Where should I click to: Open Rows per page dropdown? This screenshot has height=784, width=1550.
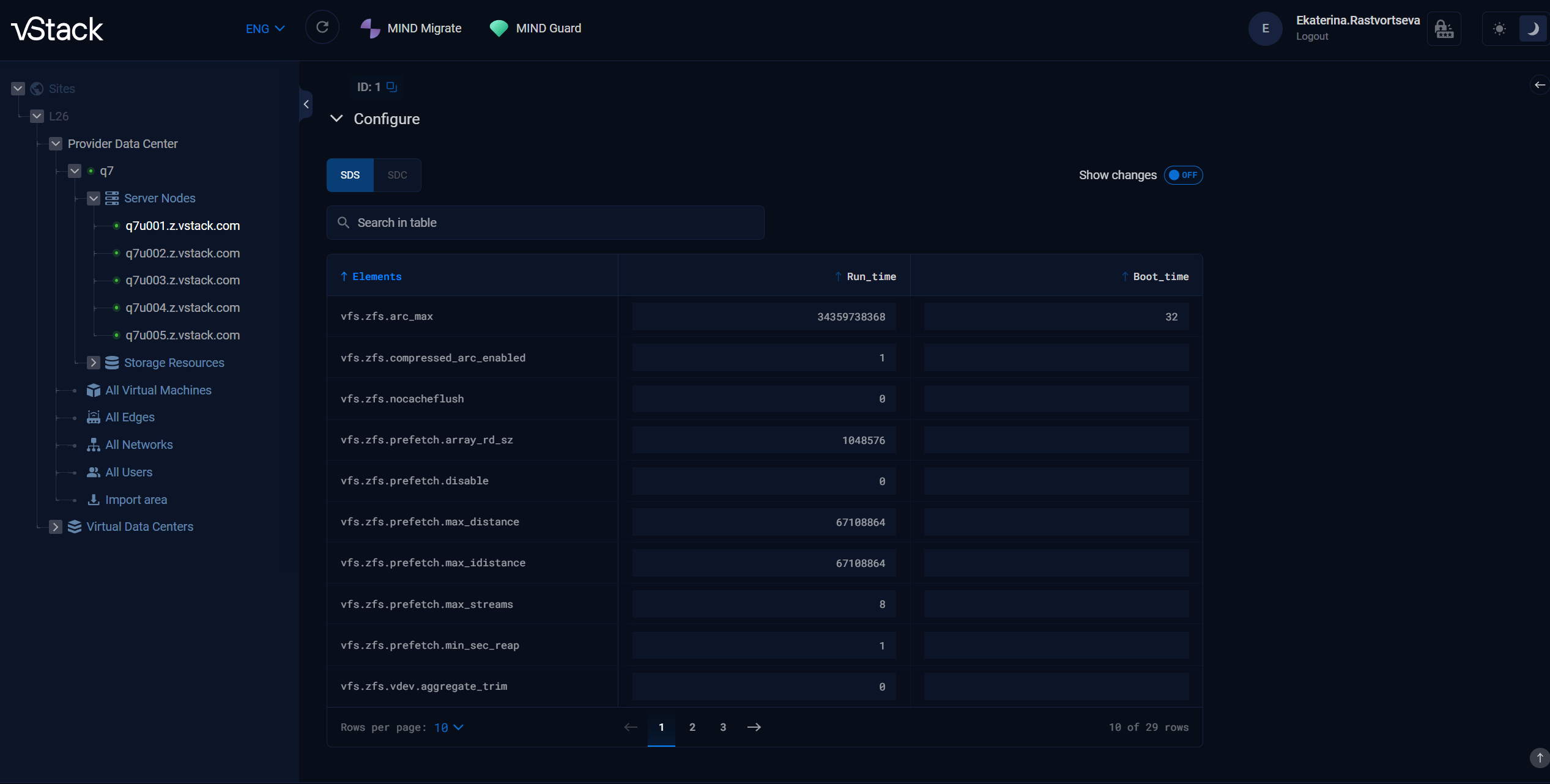tap(449, 727)
